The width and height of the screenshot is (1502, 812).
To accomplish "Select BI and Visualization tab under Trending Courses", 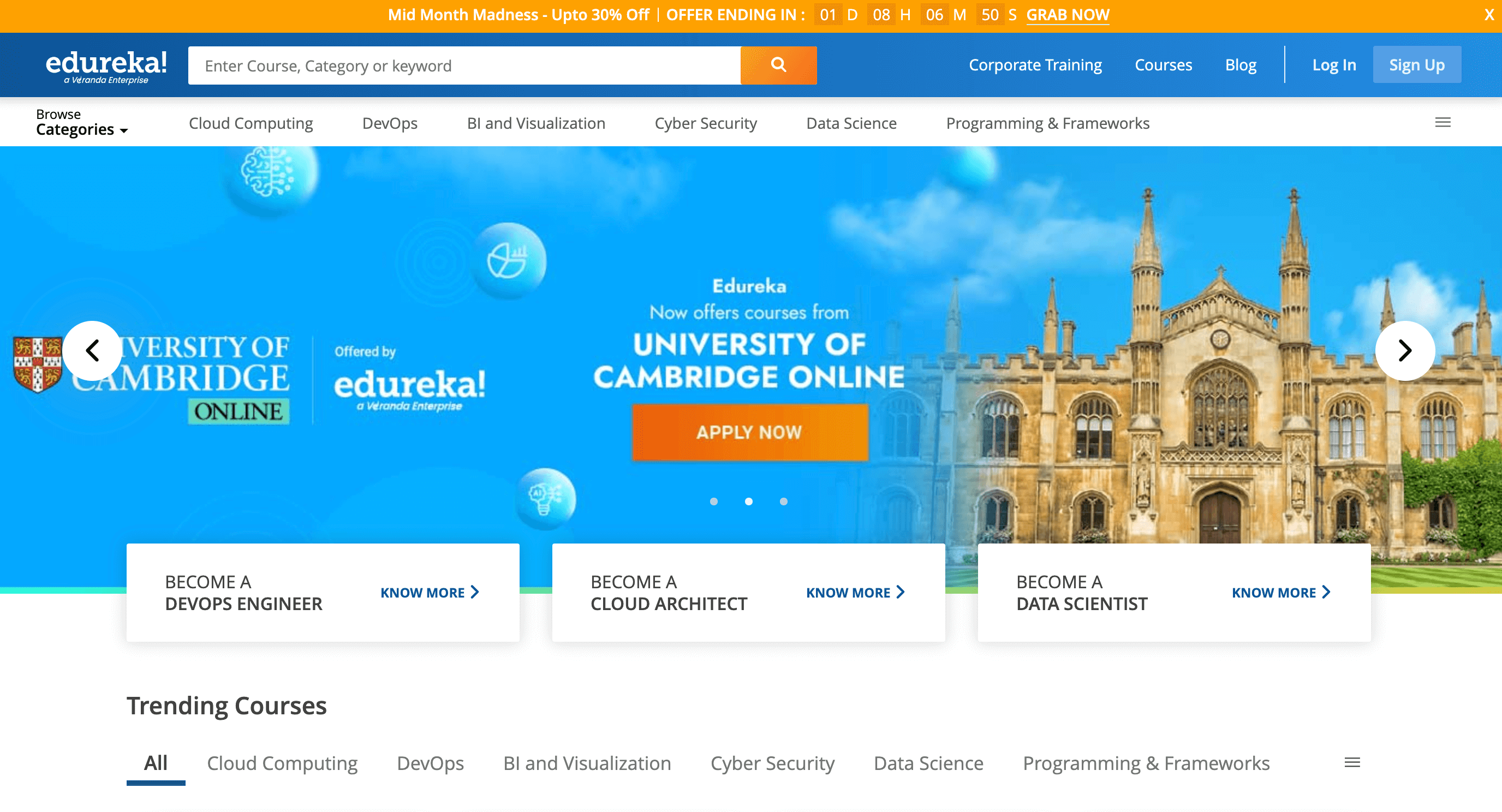I will 587,763.
